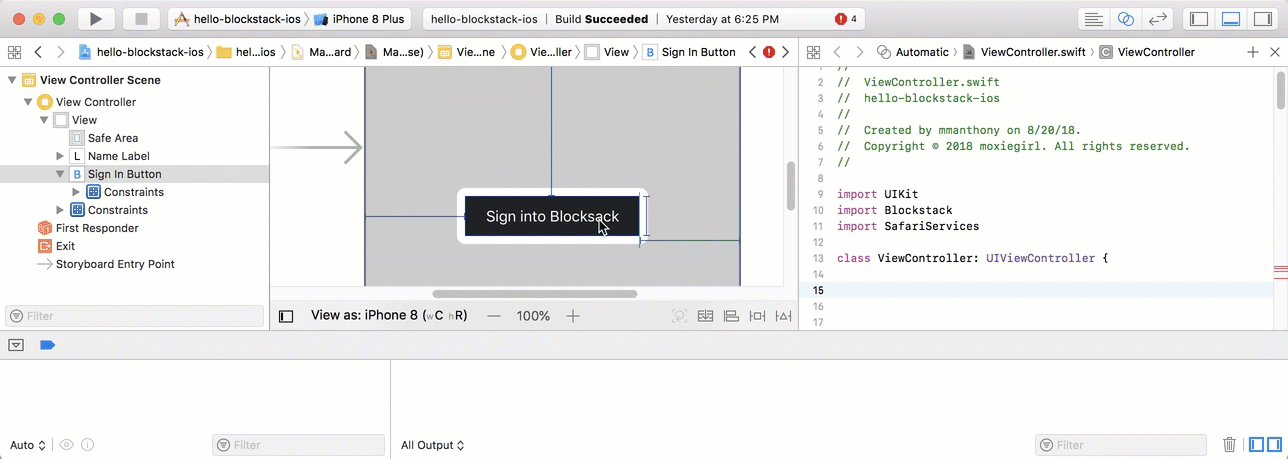This screenshot has height=459, width=1288.
Task: Open the Version editor
Action: pos(1158,19)
